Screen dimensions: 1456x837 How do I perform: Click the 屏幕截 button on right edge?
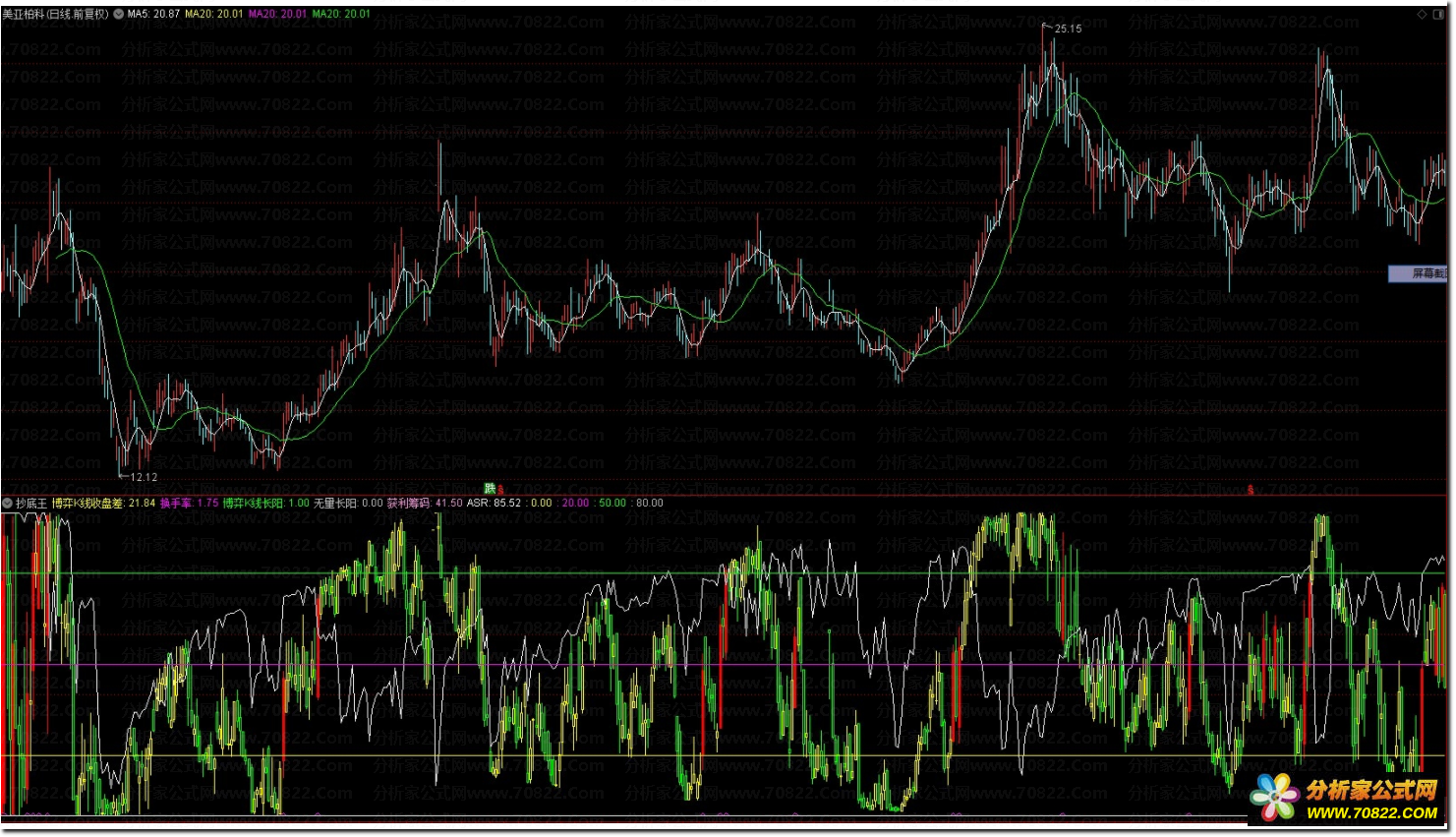pos(1418,273)
